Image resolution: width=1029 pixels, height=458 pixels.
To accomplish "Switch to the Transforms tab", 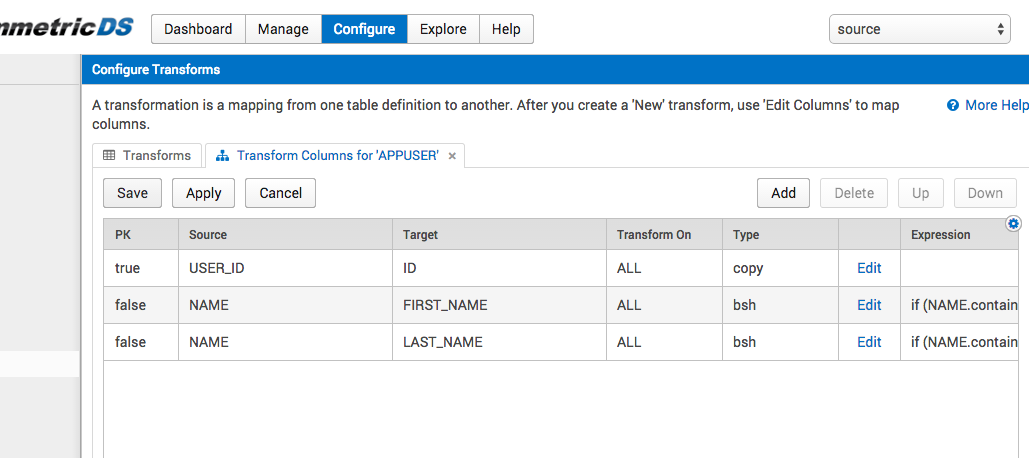I will coord(148,156).
